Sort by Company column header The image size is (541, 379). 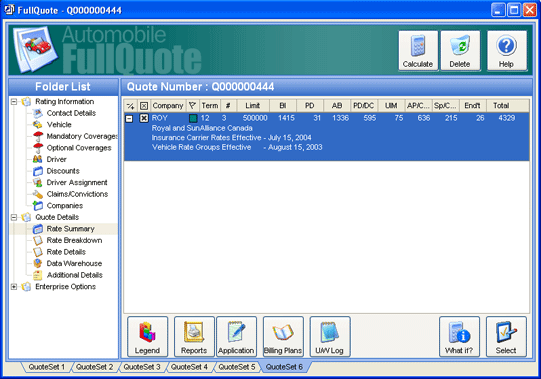[168, 106]
